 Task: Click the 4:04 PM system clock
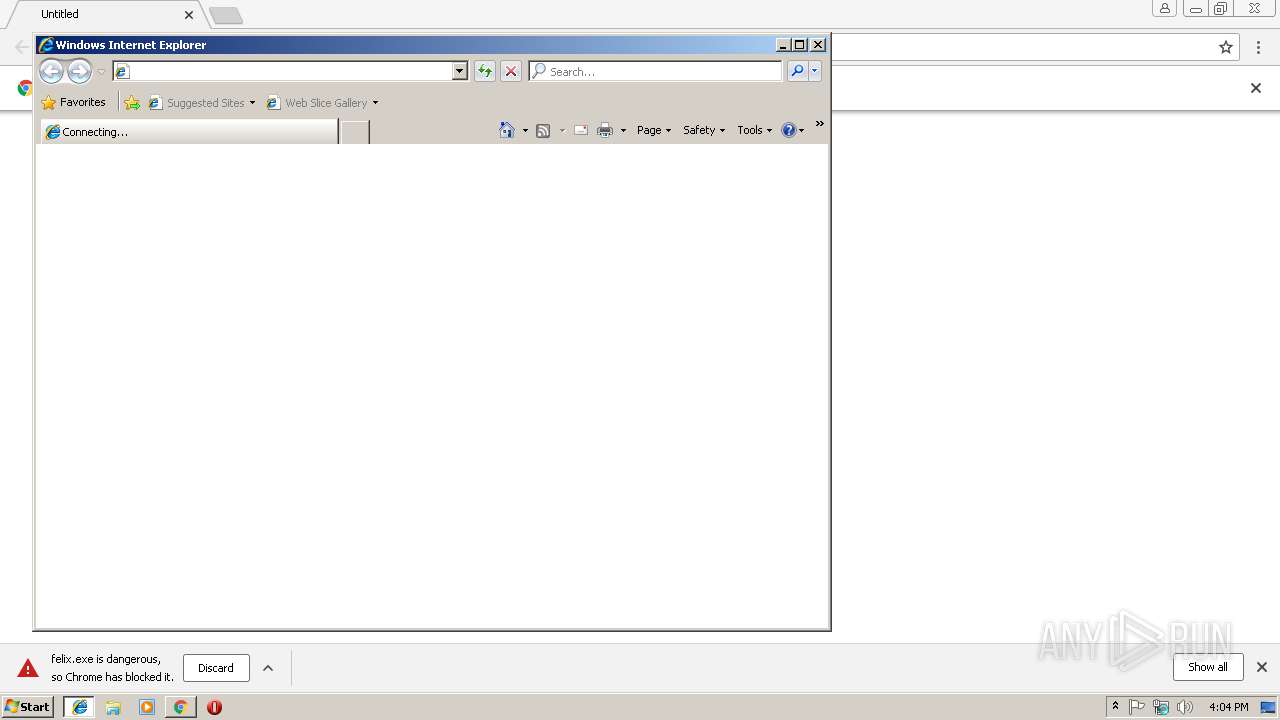coord(1228,707)
